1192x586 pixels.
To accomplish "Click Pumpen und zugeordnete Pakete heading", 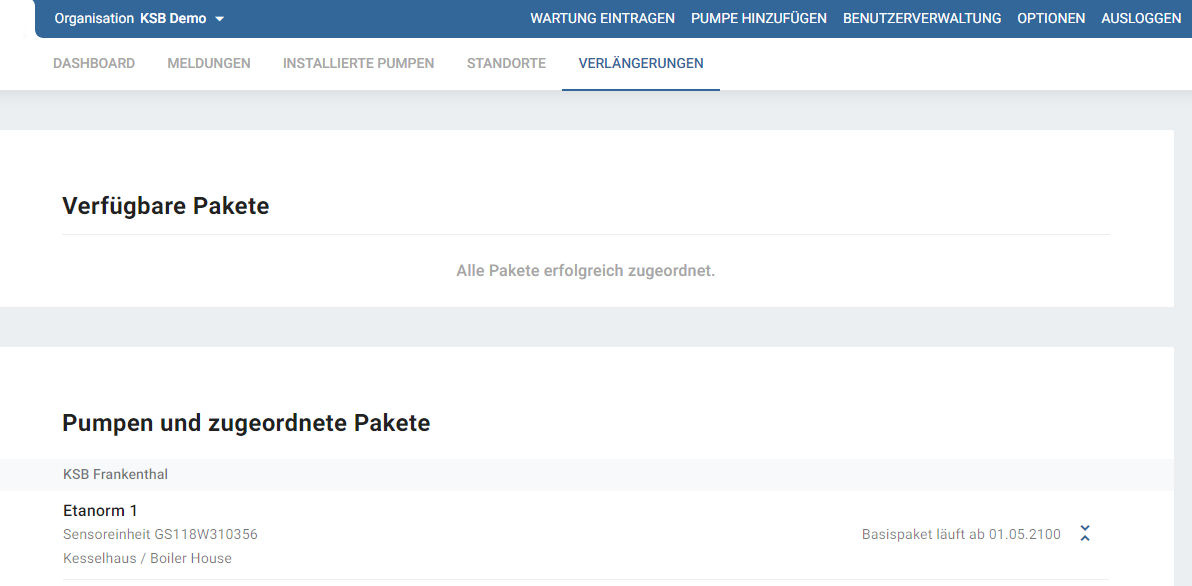I will point(246,423).
